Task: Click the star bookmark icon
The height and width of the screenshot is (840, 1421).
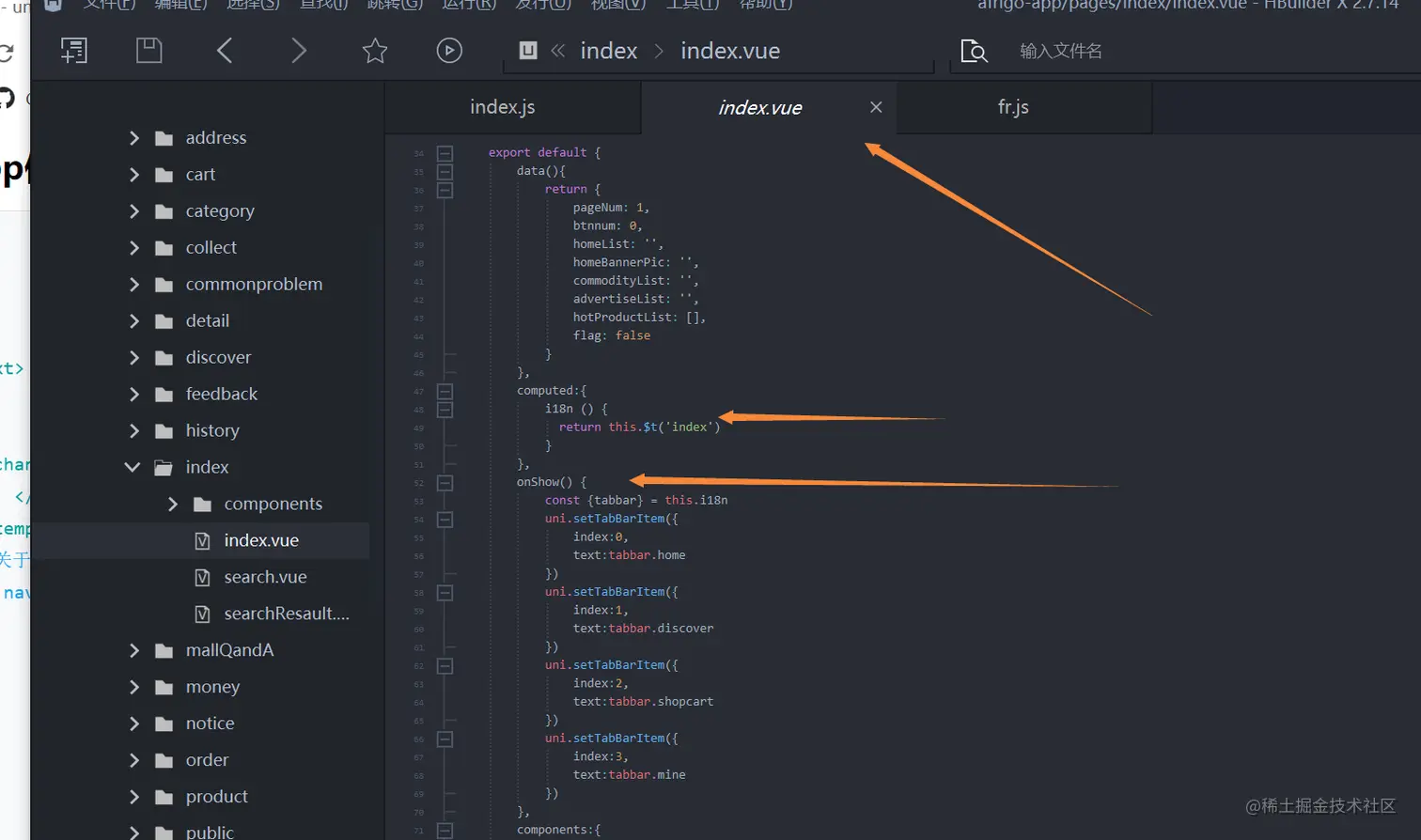Action: (375, 51)
